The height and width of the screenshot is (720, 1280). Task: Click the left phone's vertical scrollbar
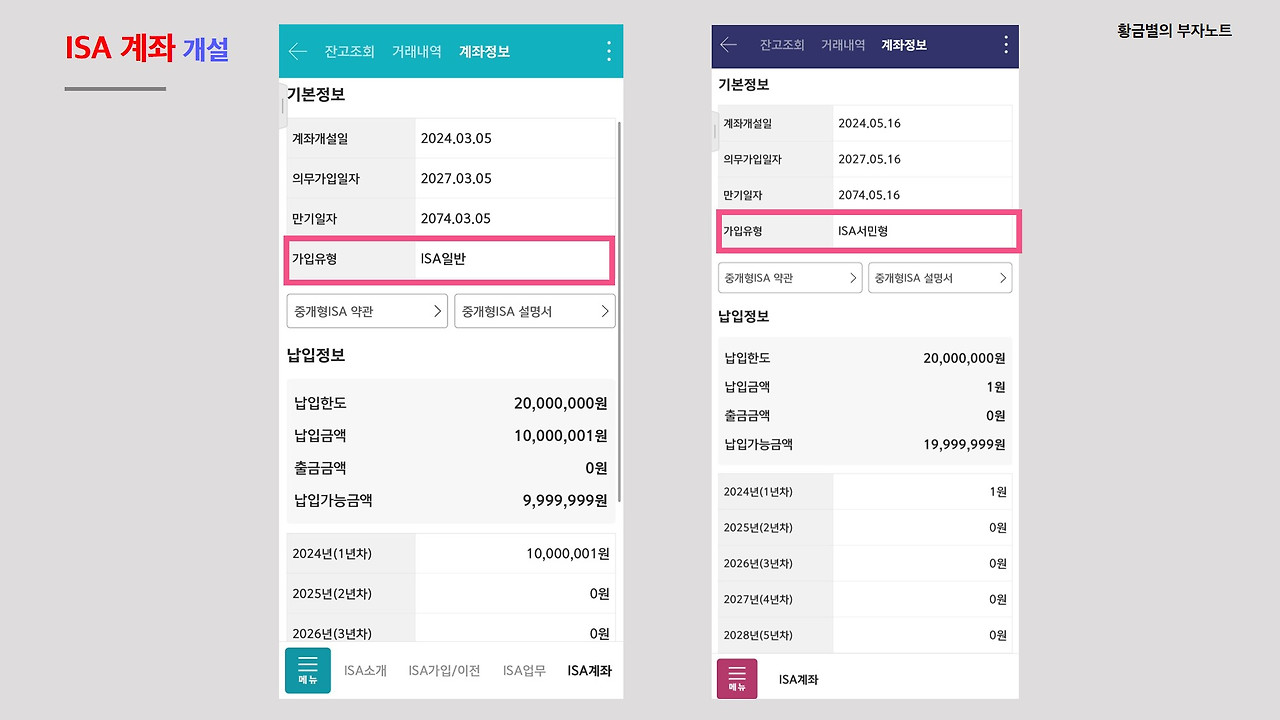620,310
